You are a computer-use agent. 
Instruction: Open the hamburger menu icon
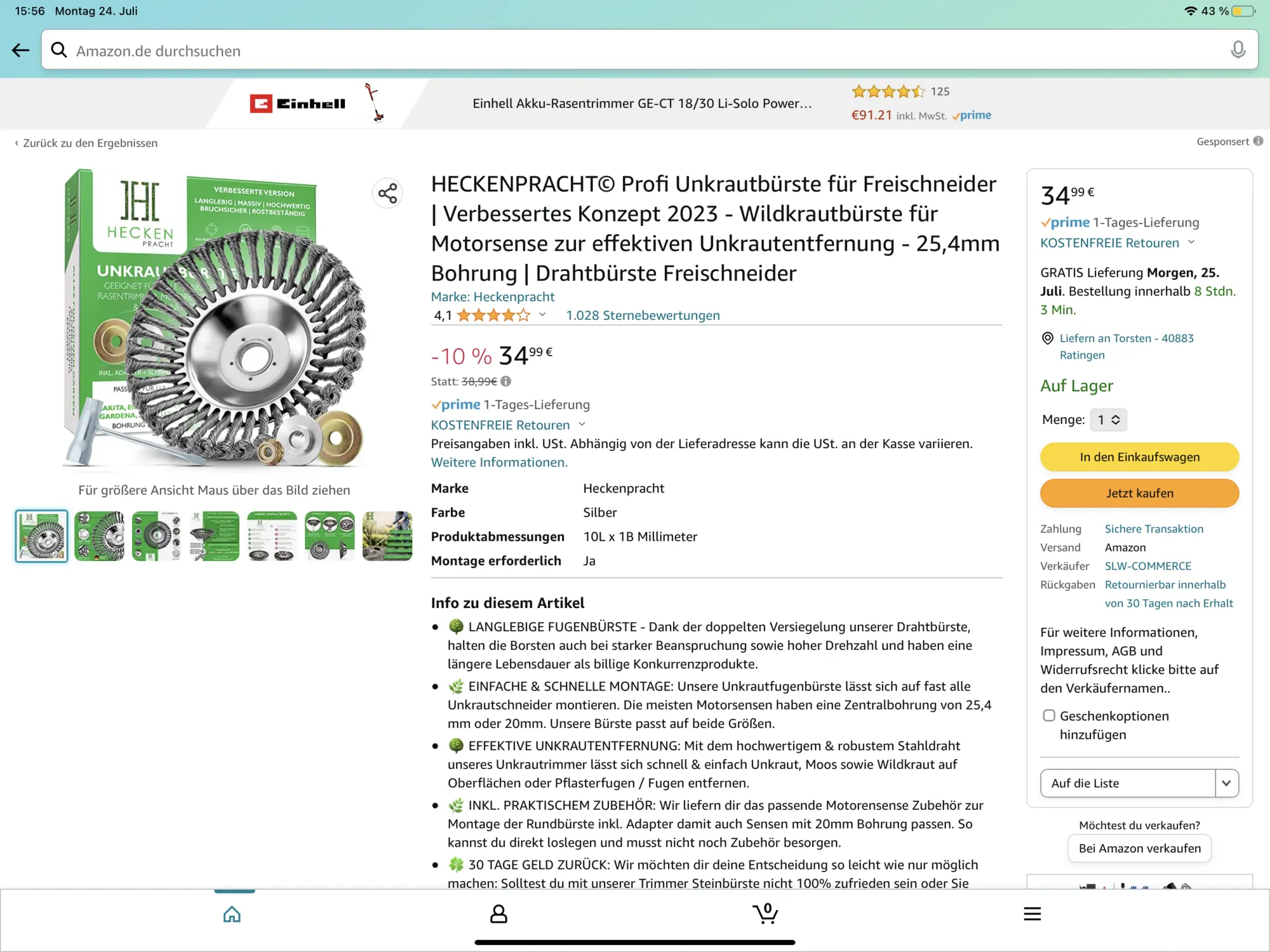click(1032, 914)
